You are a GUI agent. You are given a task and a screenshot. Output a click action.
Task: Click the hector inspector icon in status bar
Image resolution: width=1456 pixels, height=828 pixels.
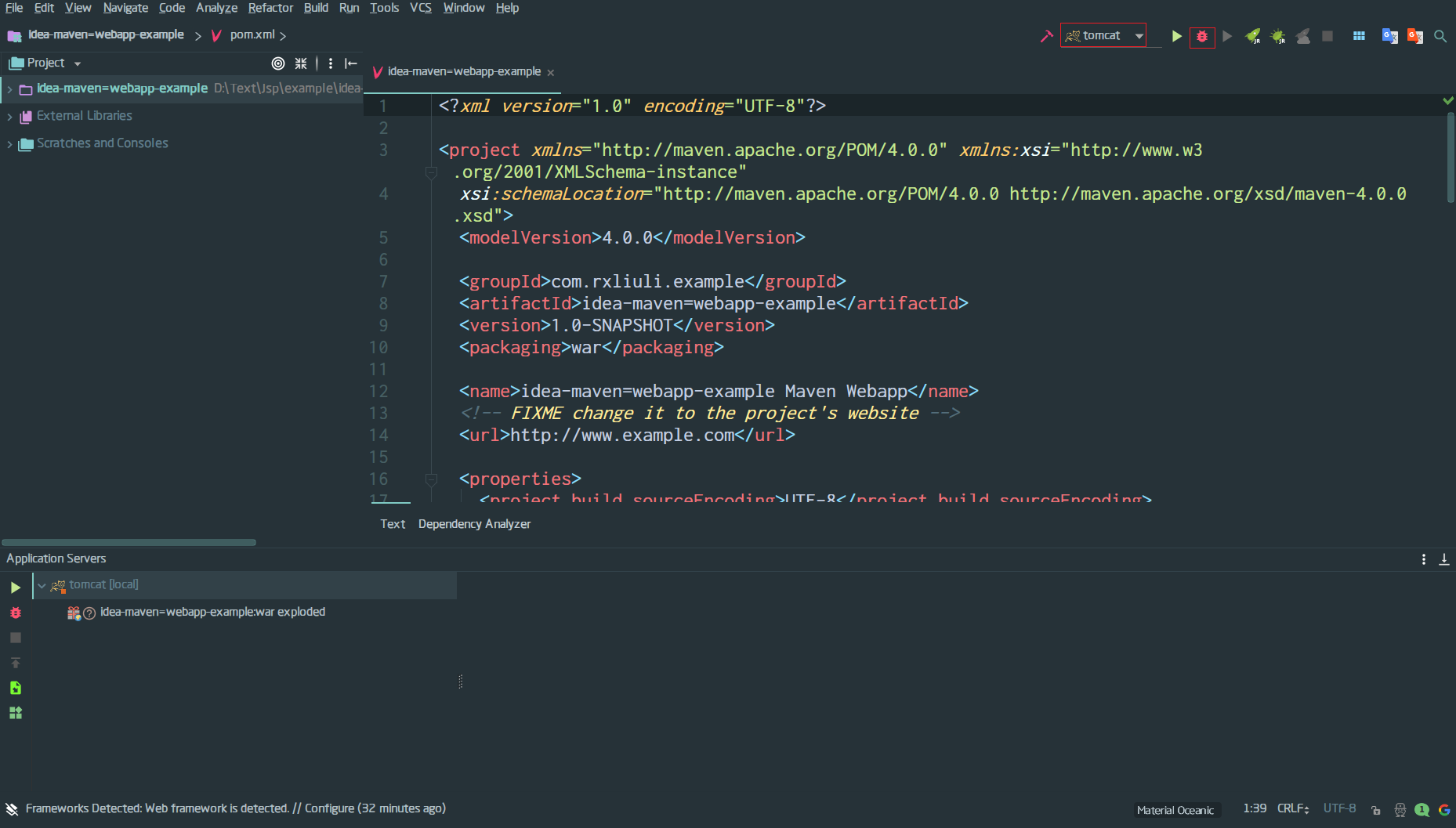tap(1400, 810)
